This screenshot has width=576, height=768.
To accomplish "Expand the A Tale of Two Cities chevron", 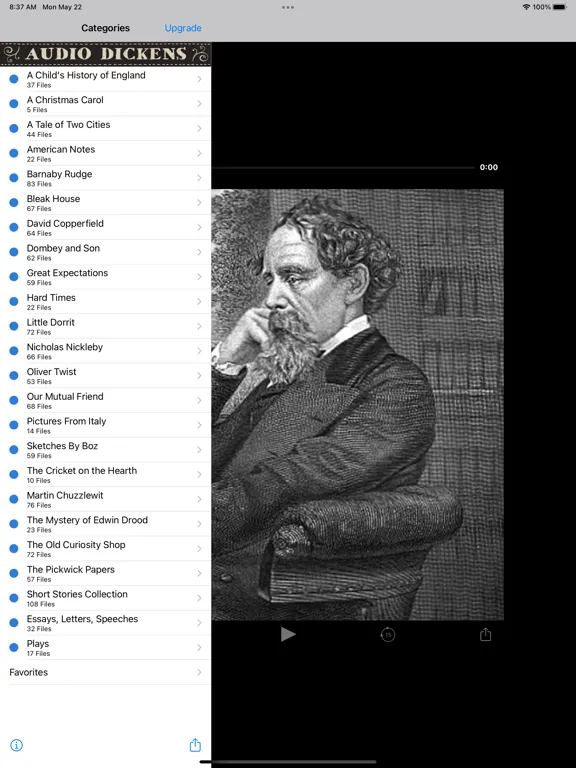I will point(199,128).
